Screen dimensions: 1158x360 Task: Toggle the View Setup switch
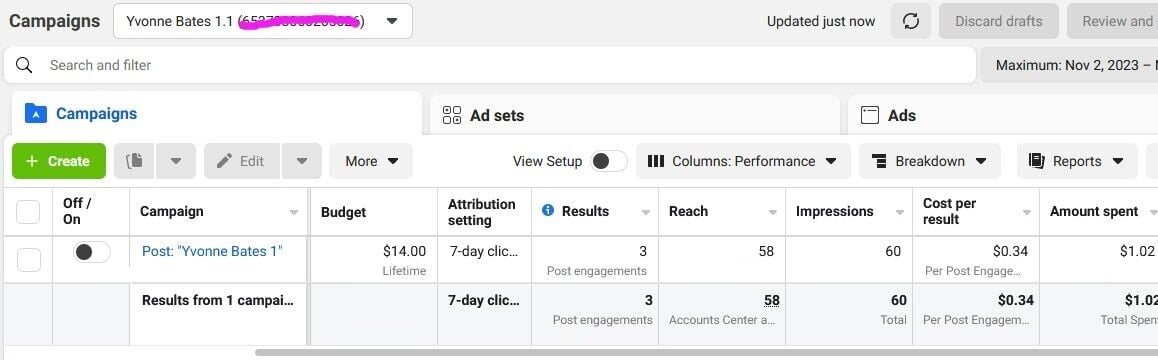[609, 161]
